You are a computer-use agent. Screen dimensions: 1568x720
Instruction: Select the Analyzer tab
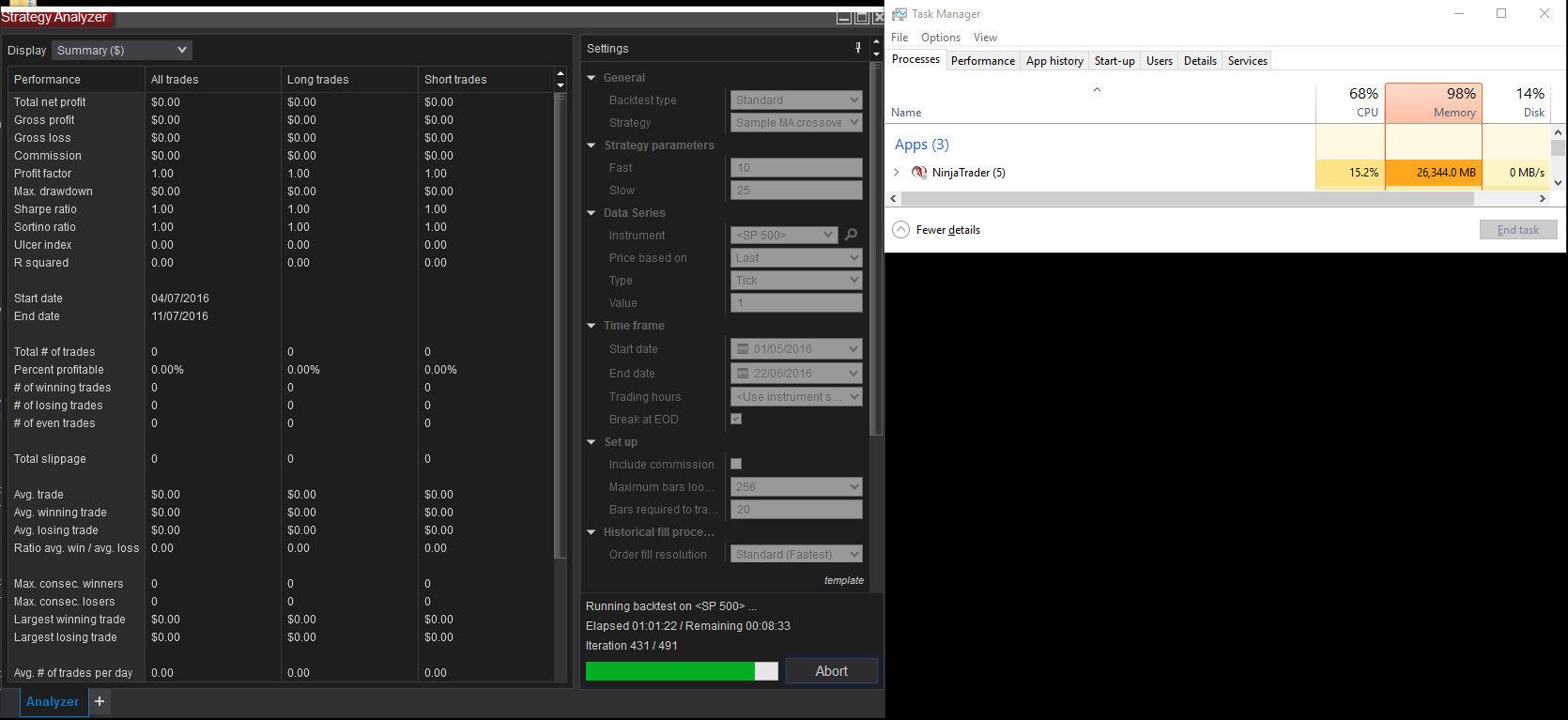pyautogui.click(x=53, y=701)
